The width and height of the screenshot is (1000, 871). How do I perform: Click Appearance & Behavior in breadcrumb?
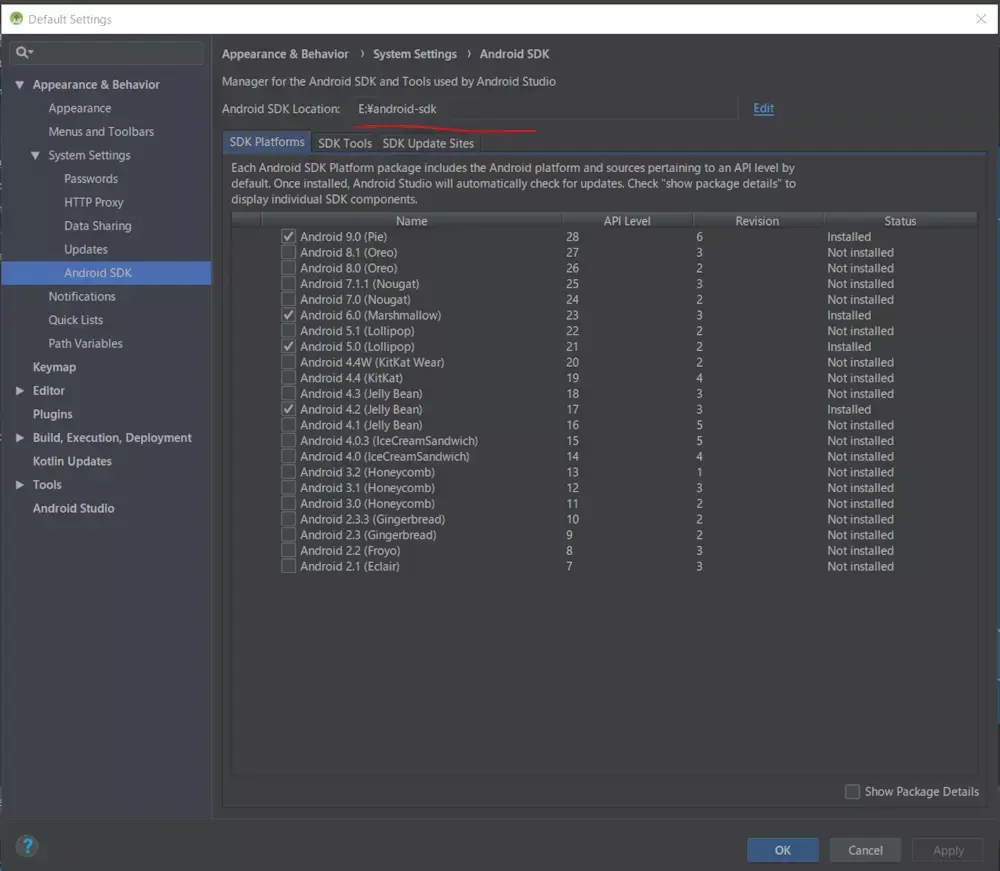coord(285,54)
